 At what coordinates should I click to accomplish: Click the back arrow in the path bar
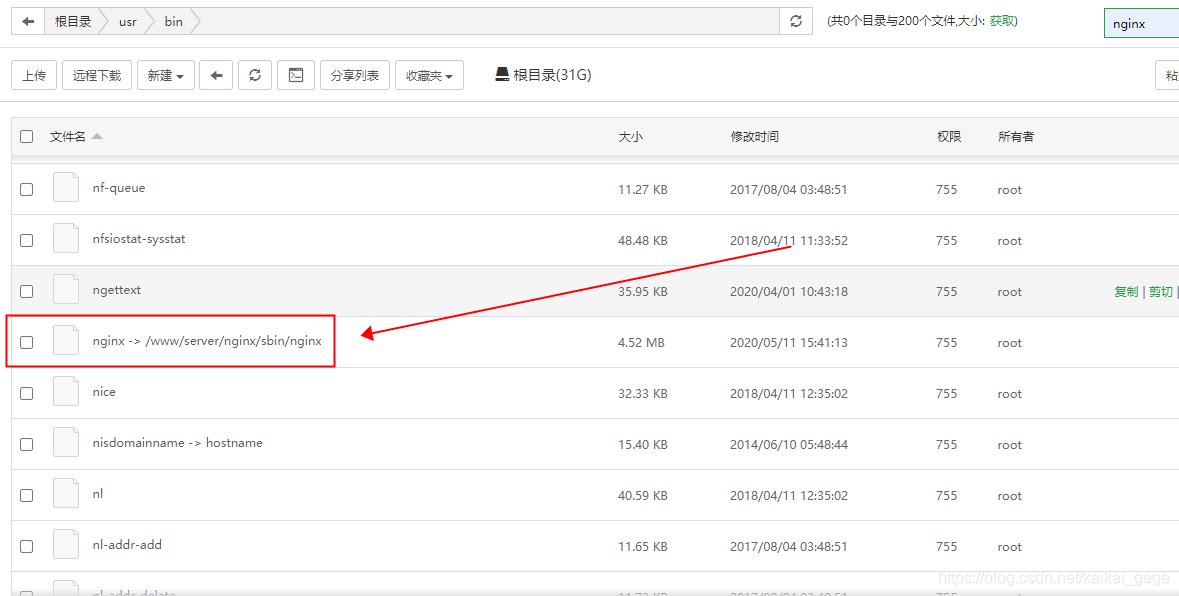[x=28, y=22]
